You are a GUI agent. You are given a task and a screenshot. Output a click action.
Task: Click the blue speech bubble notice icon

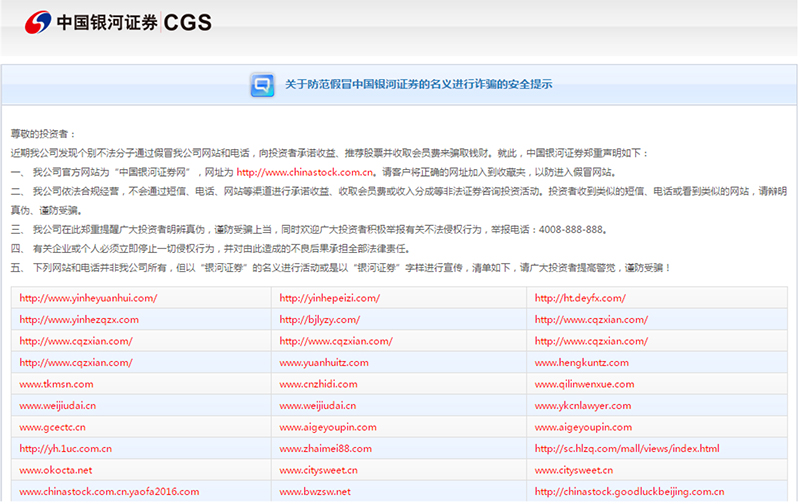[x=262, y=85]
